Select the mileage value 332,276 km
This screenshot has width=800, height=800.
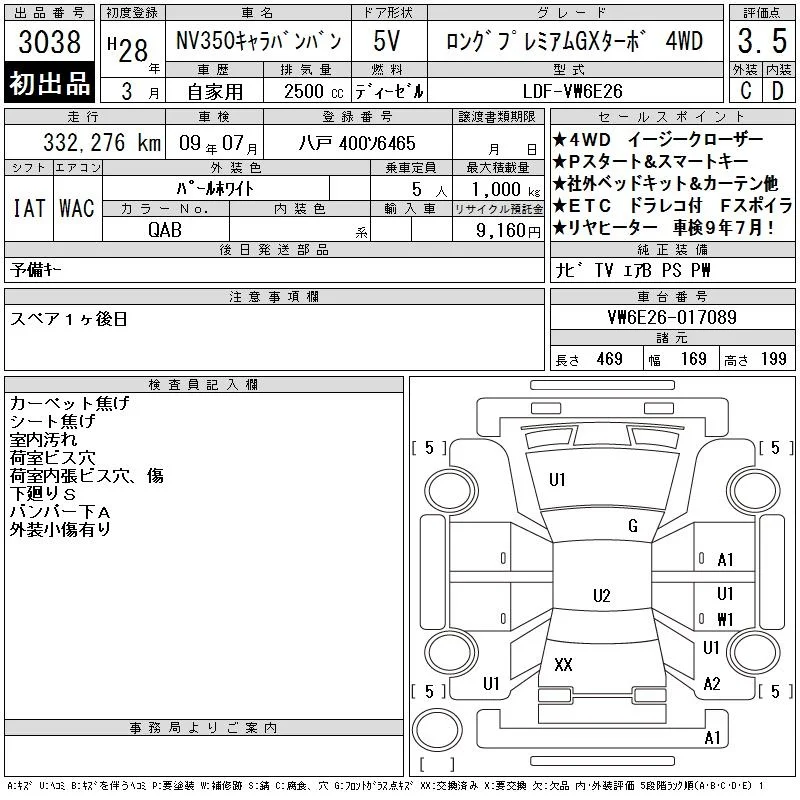[x=102, y=142]
